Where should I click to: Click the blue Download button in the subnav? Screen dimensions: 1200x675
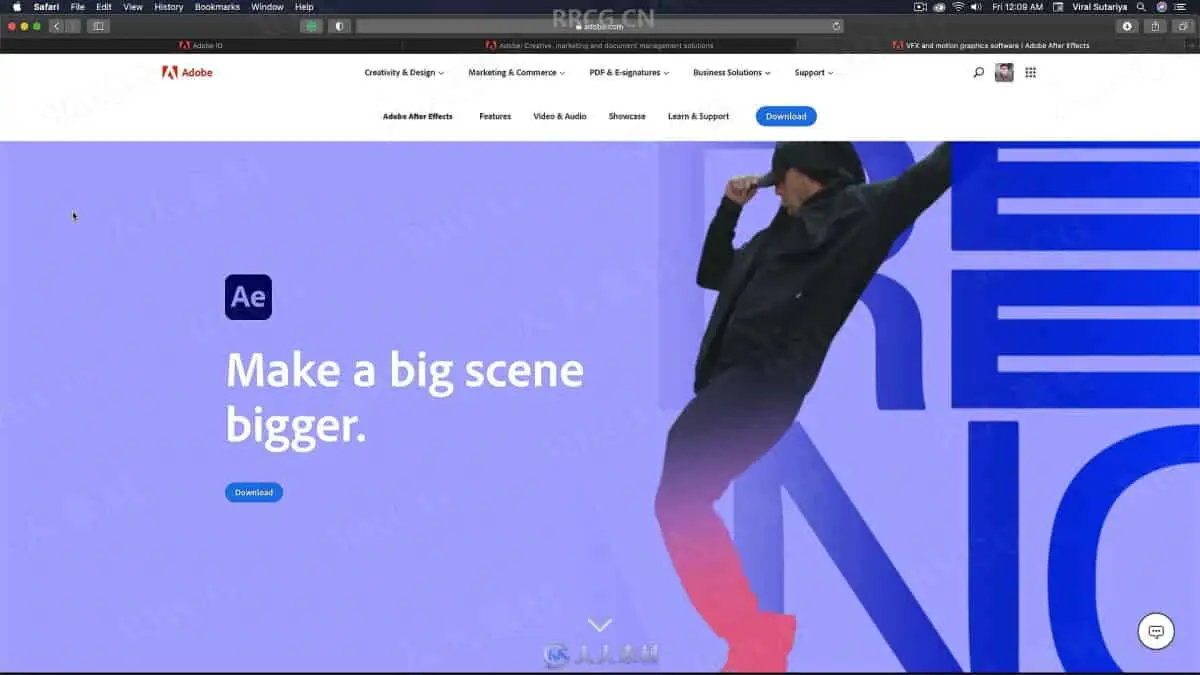click(786, 116)
